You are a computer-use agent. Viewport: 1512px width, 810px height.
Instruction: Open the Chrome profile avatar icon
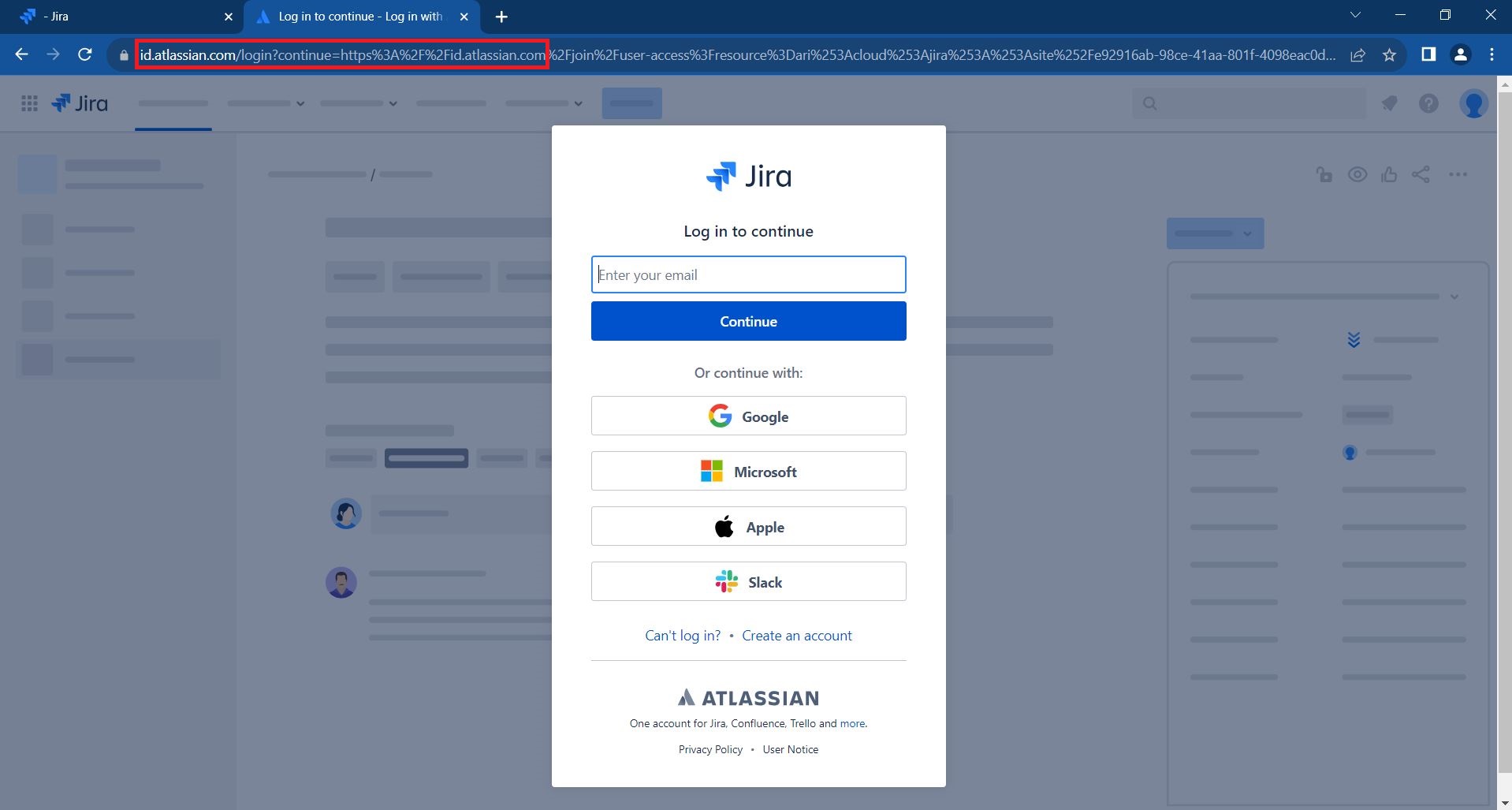[x=1461, y=54]
